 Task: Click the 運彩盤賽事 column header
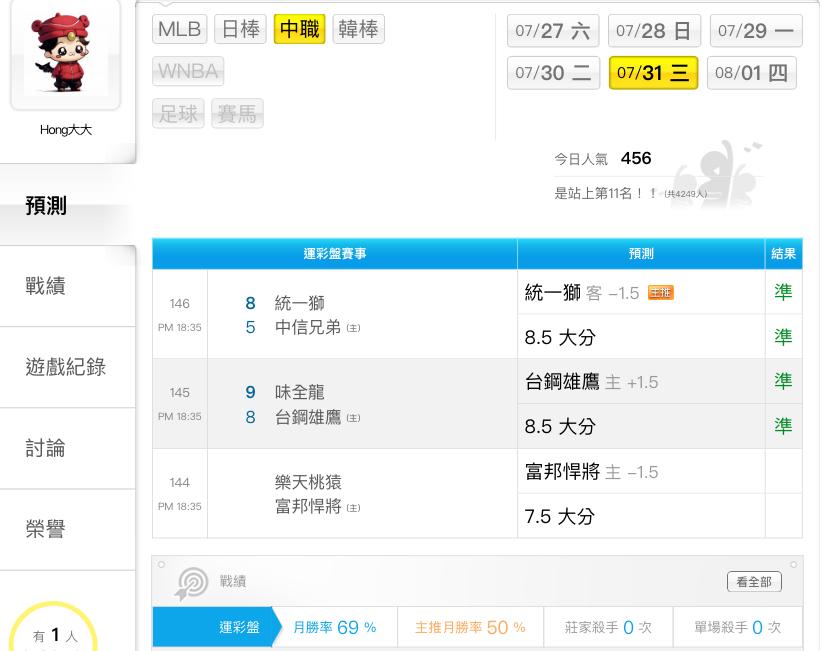[x=335, y=254]
